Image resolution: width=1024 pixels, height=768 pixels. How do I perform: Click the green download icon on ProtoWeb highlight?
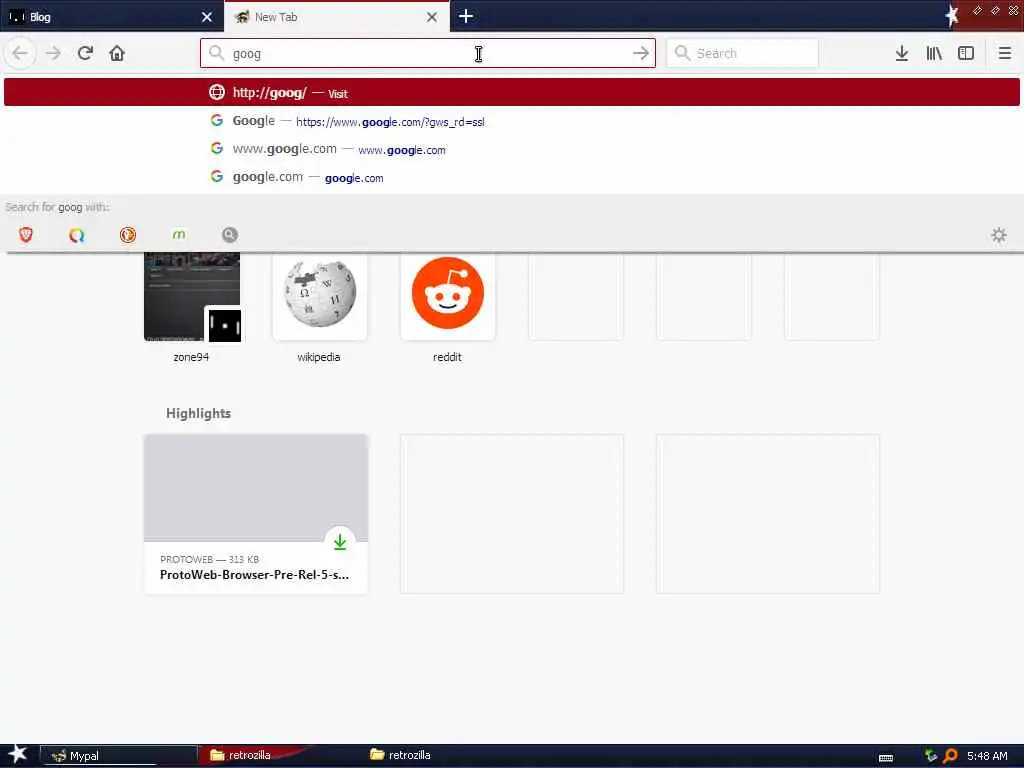pyautogui.click(x=340, y=541)
